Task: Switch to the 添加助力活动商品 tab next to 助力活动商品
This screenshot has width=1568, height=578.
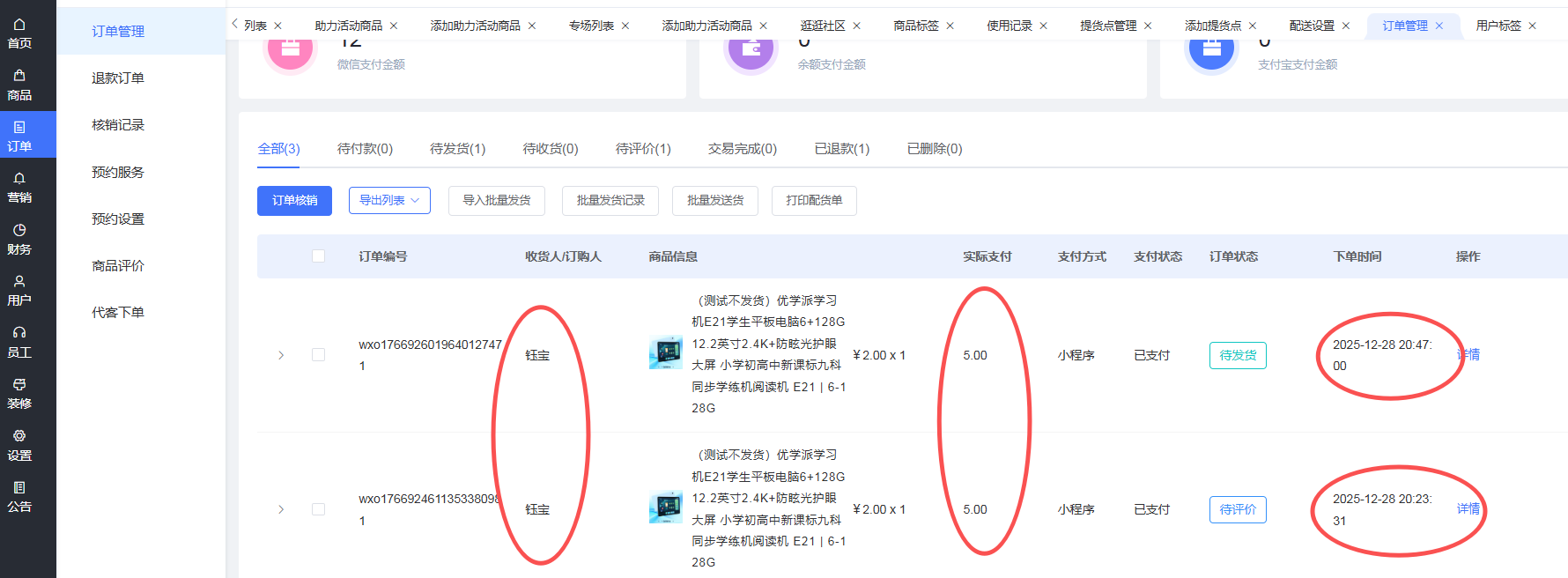Action: pos(475,26)
